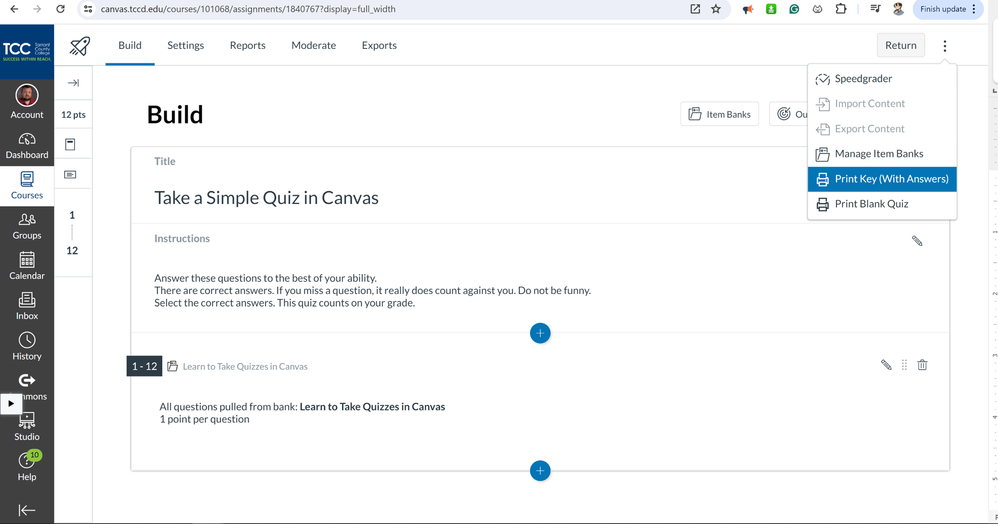Click the New Quizzes rocket icon
Image resolution: width=998 pixels, height=524 pixels.
[80, 46]
